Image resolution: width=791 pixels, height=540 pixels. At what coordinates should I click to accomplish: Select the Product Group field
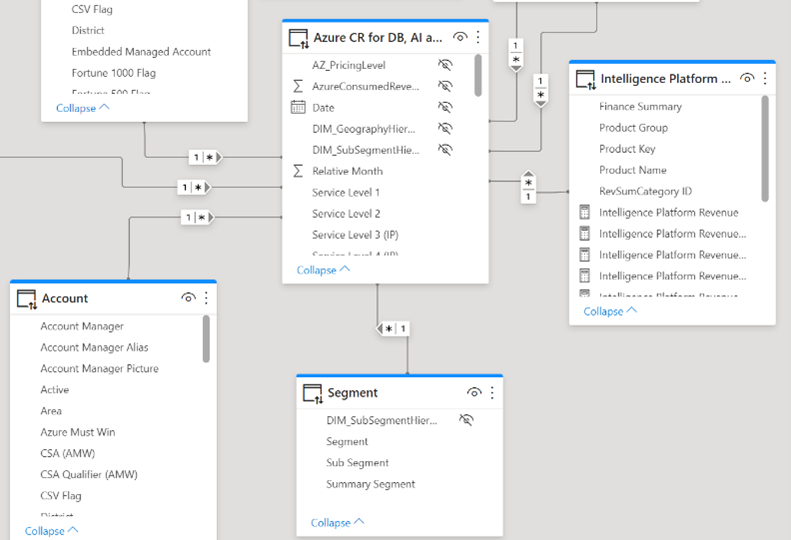[633, 128]
